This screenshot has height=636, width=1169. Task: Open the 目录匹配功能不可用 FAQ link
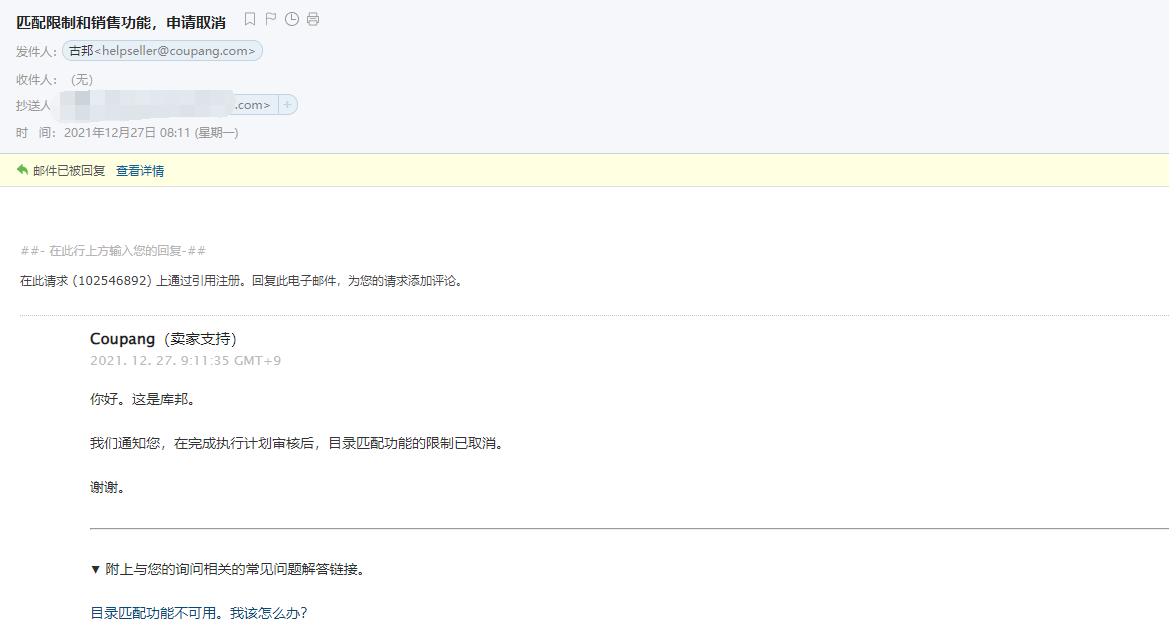tap(198, 613)
